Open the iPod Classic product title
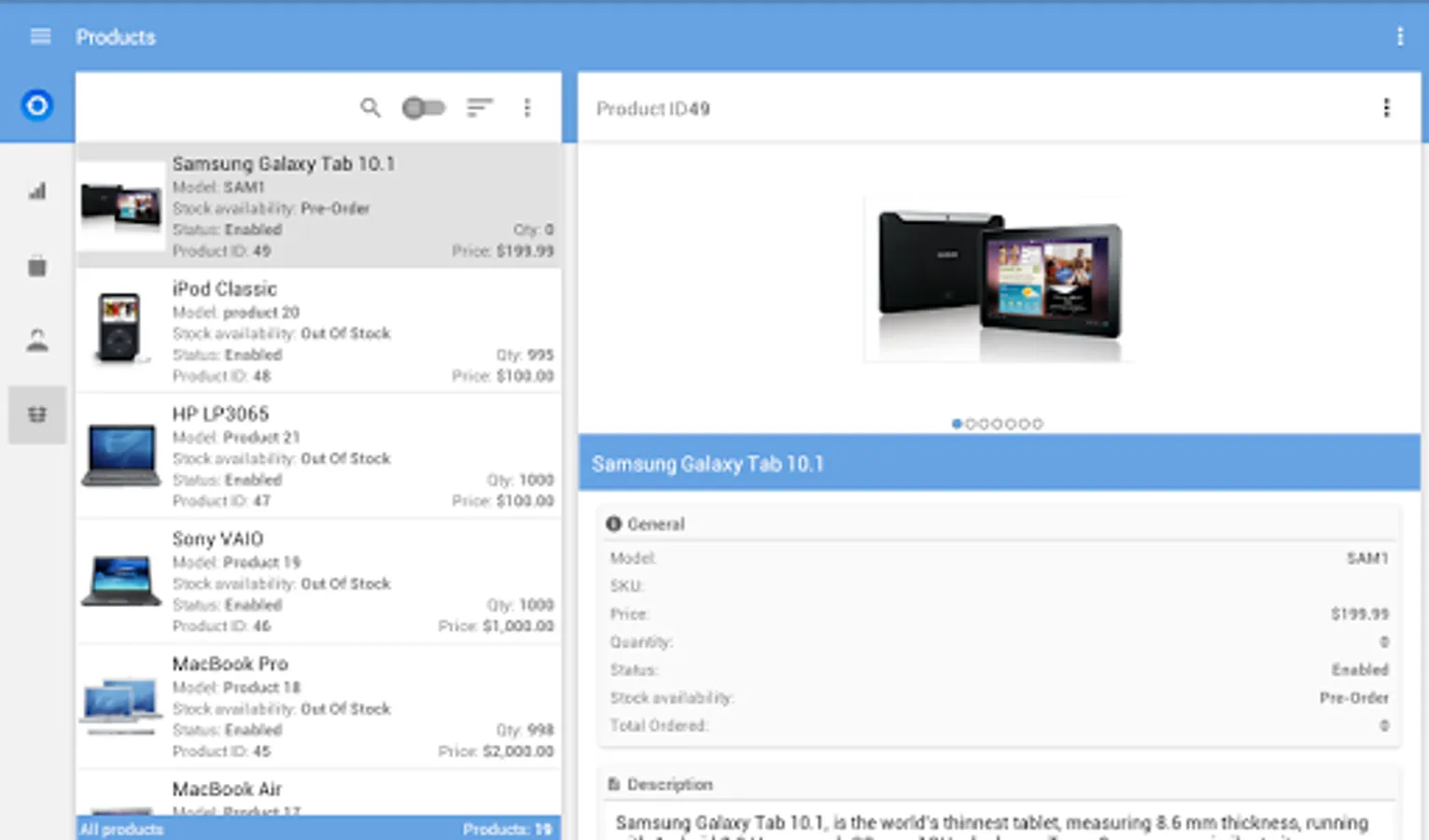The height and width of the screenshot is (840, 1429). (225, 288)
